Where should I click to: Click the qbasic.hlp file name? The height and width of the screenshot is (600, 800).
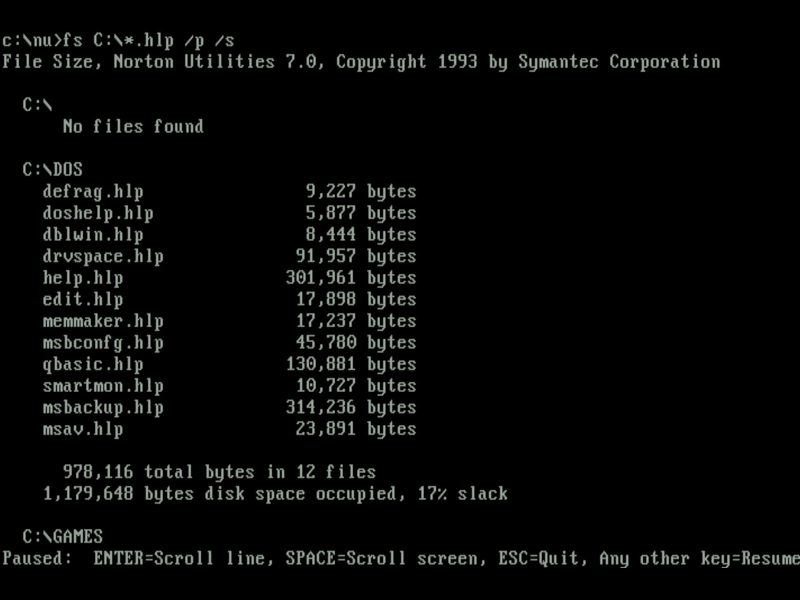[x=93, y=364]
